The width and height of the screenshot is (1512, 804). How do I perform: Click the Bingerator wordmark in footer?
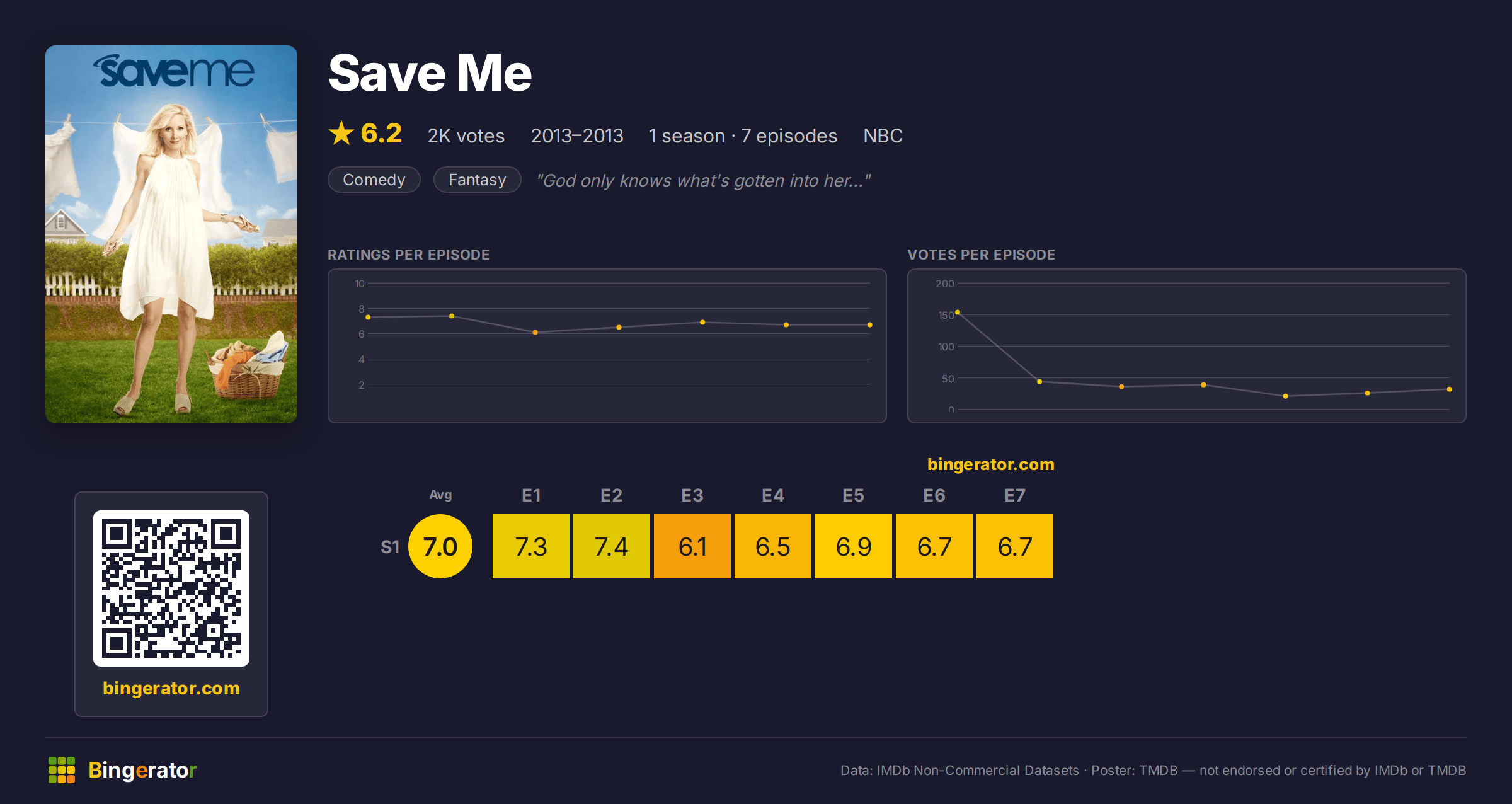coord(142,770)
